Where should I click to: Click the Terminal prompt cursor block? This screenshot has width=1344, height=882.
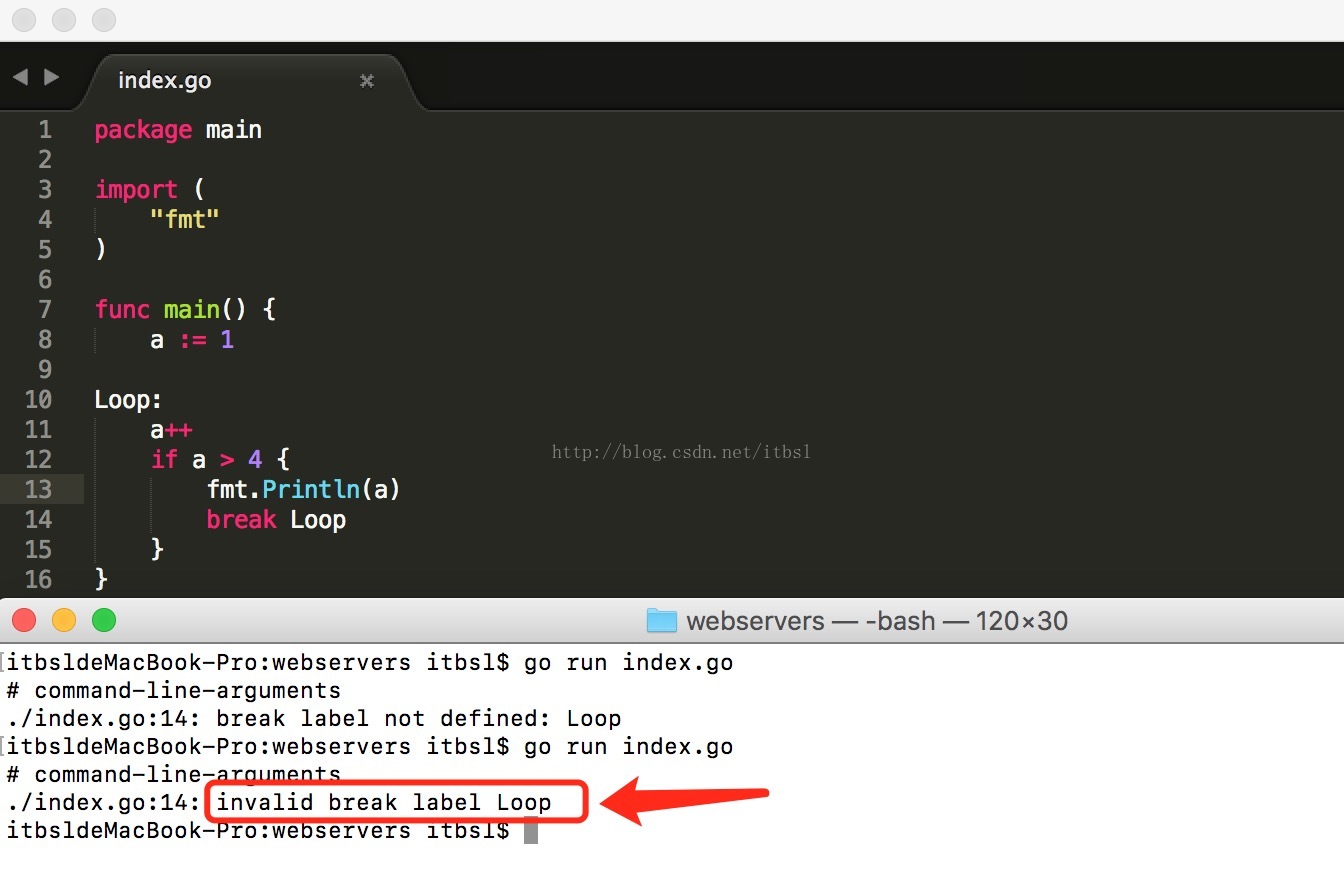(x=531, y=830)
